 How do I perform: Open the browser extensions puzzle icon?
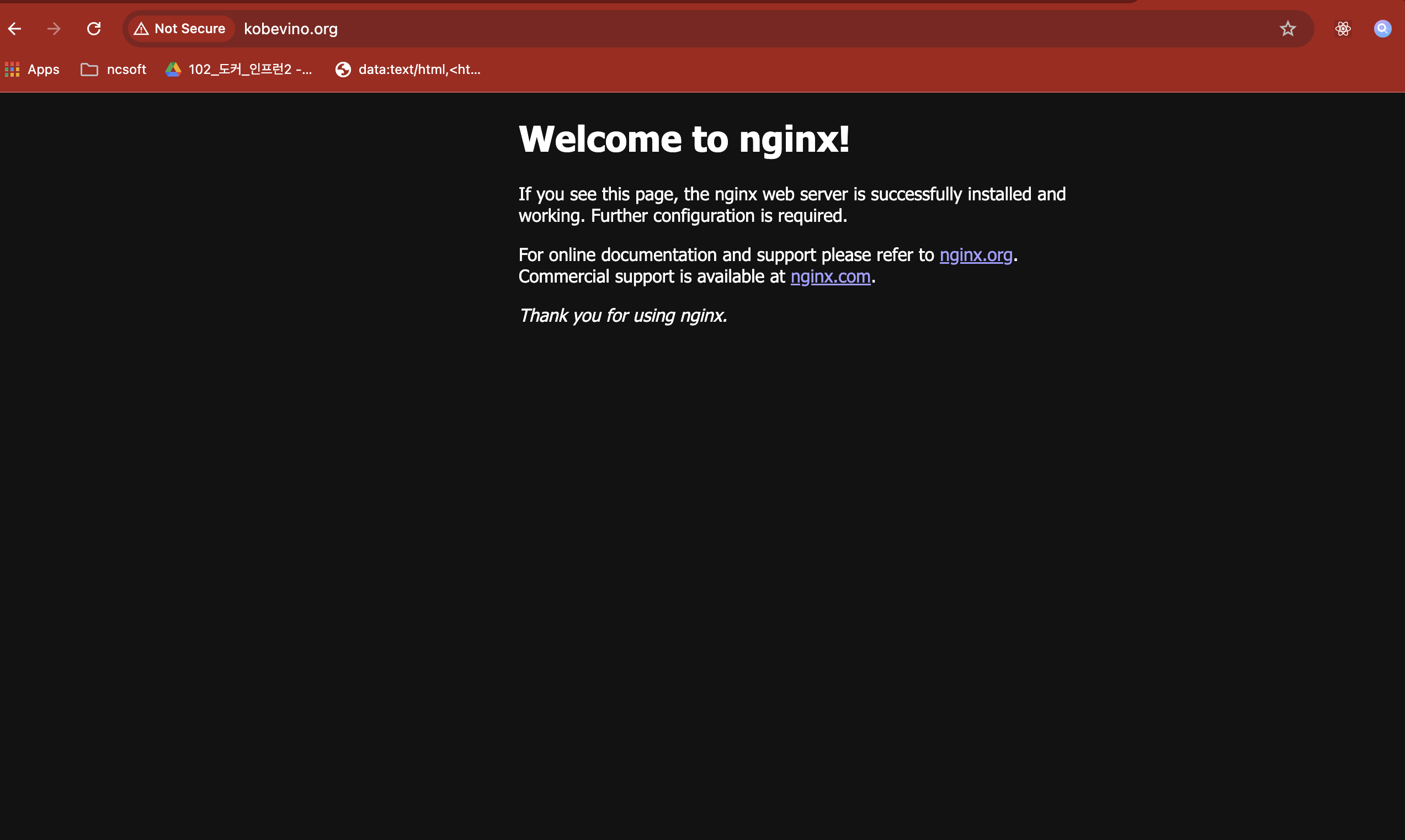tap(1343, 28)
